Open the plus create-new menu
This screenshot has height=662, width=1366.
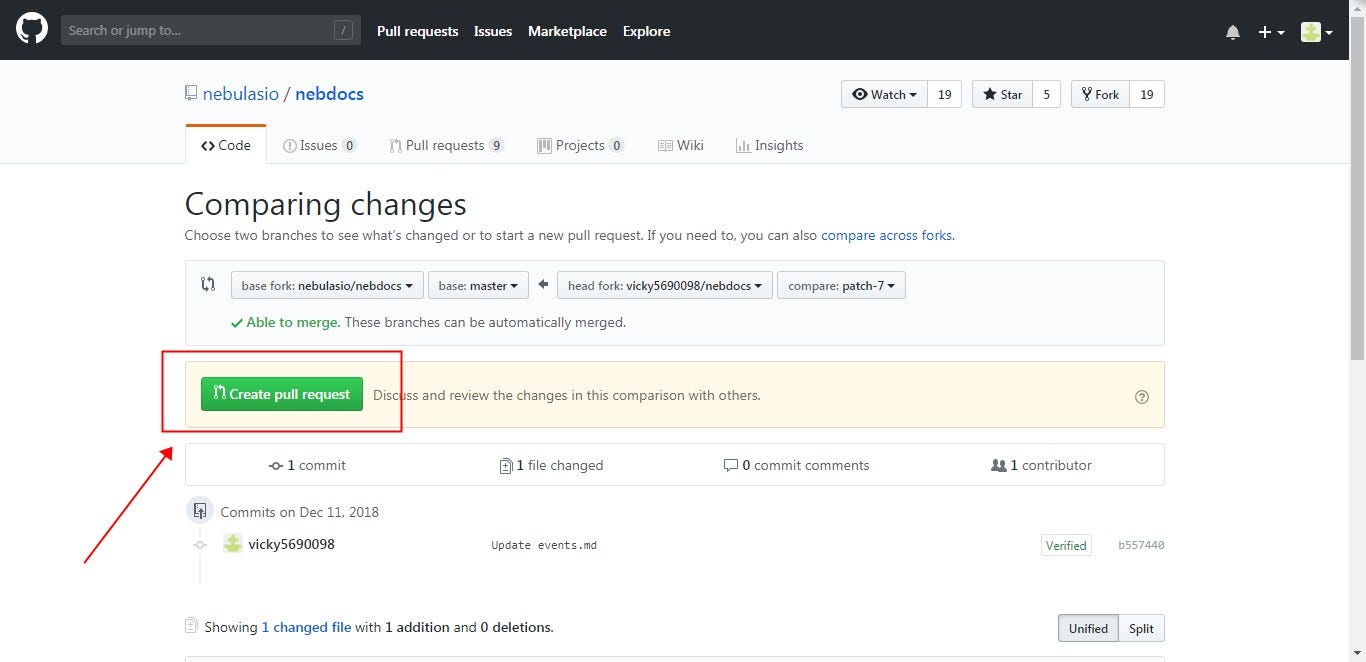click(x=1271, y=32)
